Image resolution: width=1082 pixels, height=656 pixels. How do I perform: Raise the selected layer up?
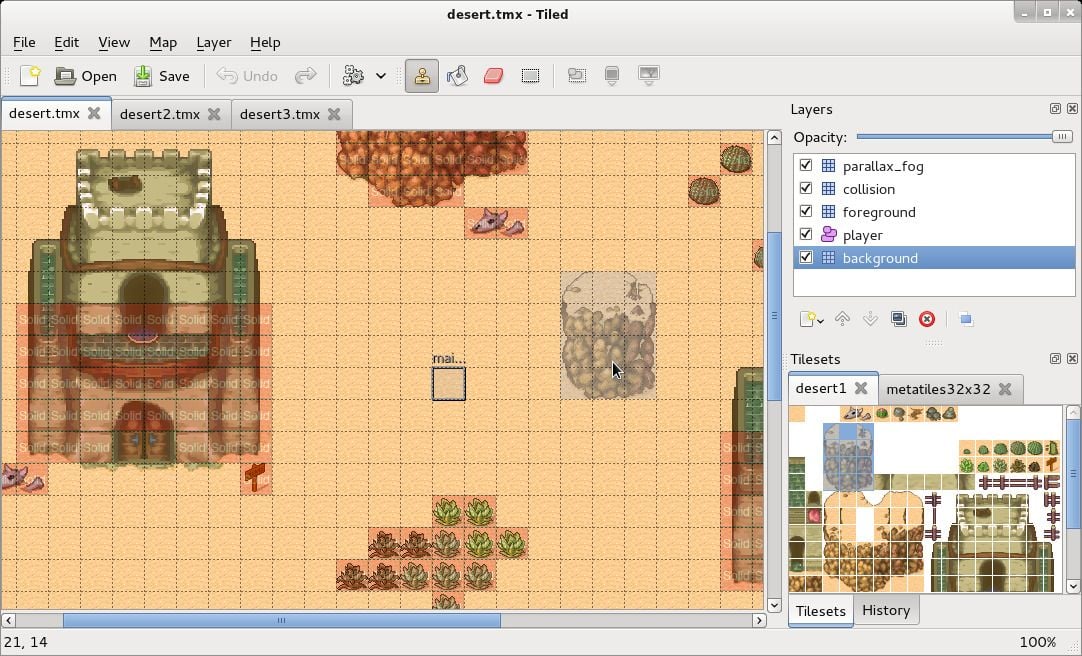click(x=841, y=318)
